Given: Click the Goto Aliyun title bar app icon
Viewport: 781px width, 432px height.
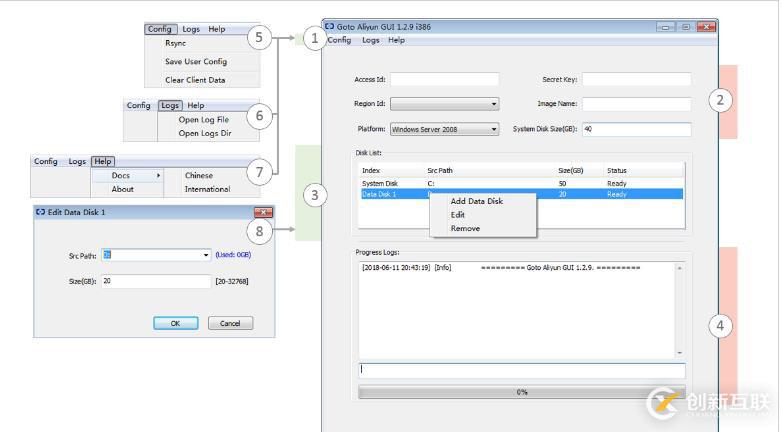Looking at the screenshot, I should pyautogui.click(x=330, y=26).
